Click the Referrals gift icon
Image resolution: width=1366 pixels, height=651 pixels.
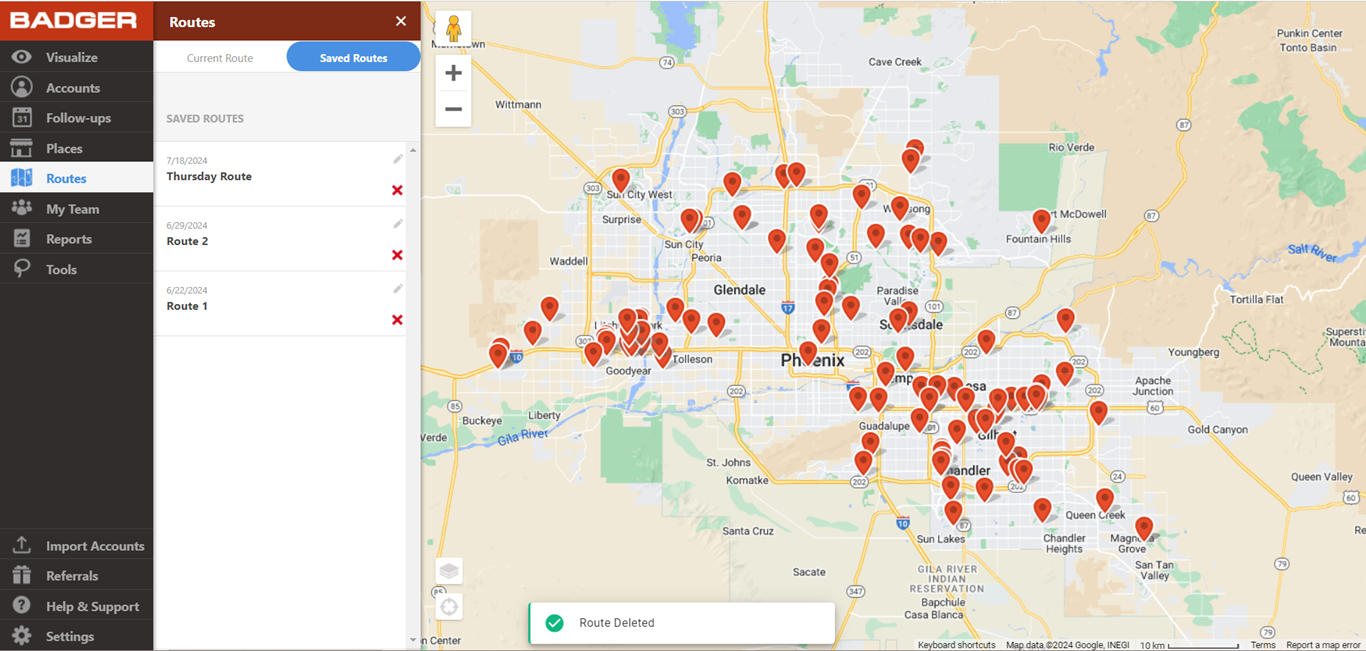22,576
